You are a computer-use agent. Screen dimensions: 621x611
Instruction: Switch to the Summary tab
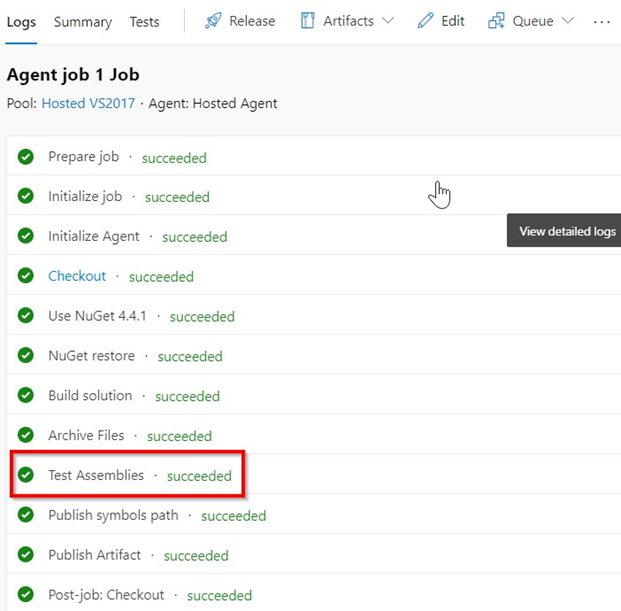click(83, 21)
